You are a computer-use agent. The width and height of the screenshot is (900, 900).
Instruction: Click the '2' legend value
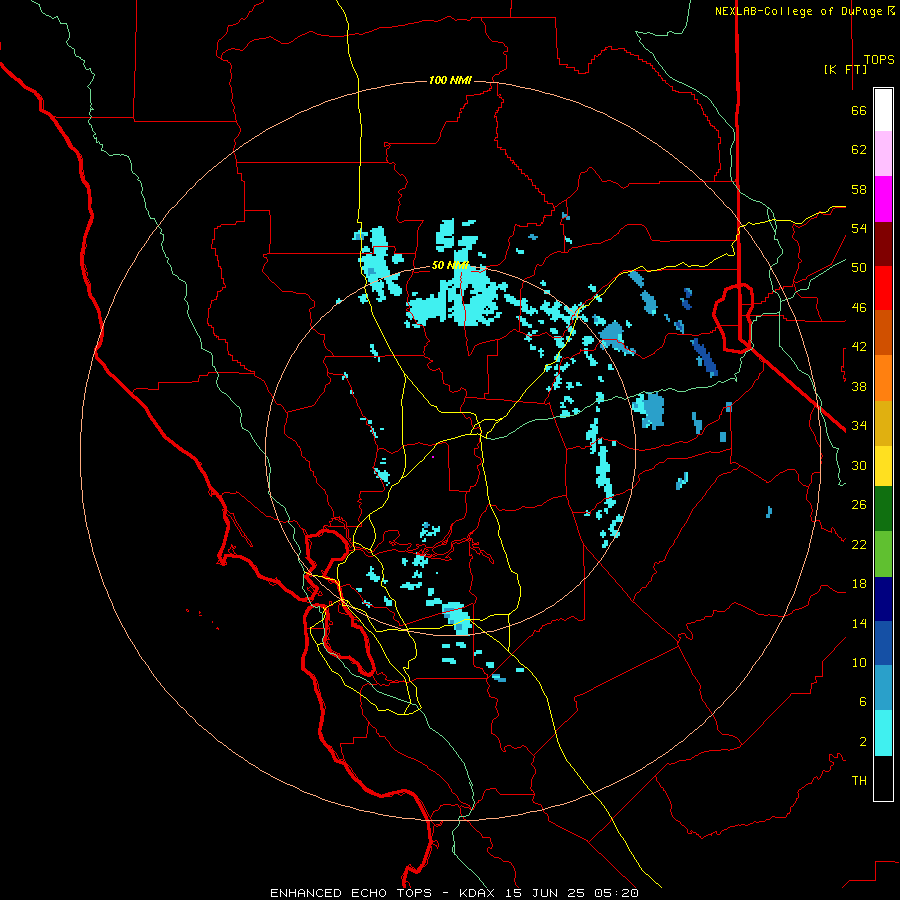click(x=862, y=742)
